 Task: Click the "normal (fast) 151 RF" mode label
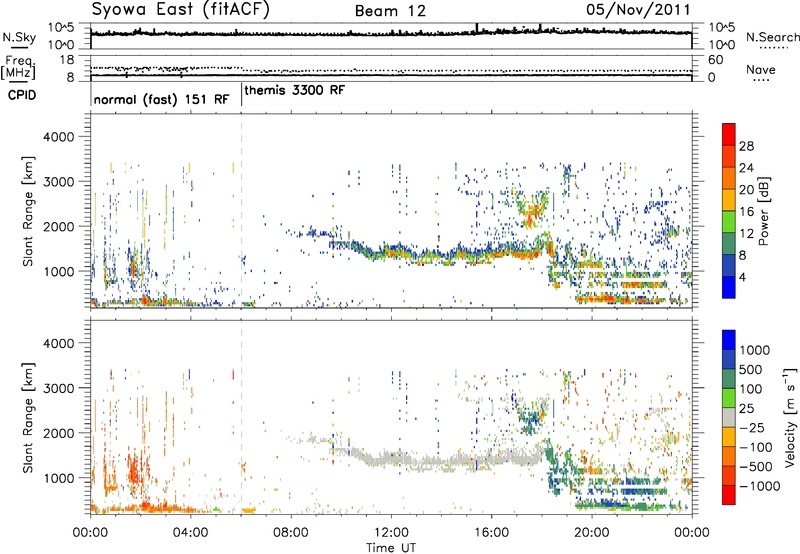click(162, 99)
